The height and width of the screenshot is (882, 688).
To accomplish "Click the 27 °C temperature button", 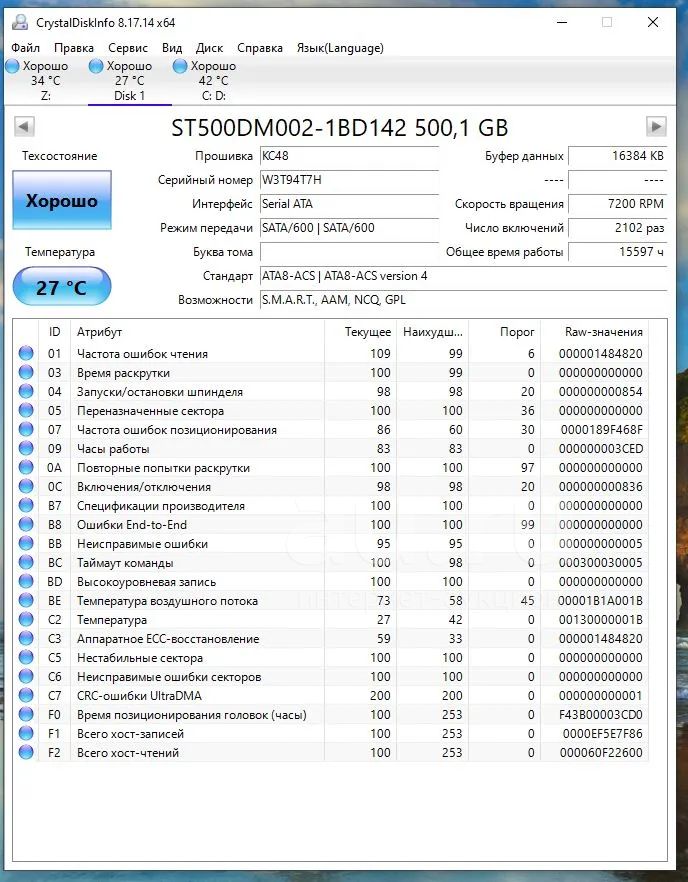I will point(61,287).
